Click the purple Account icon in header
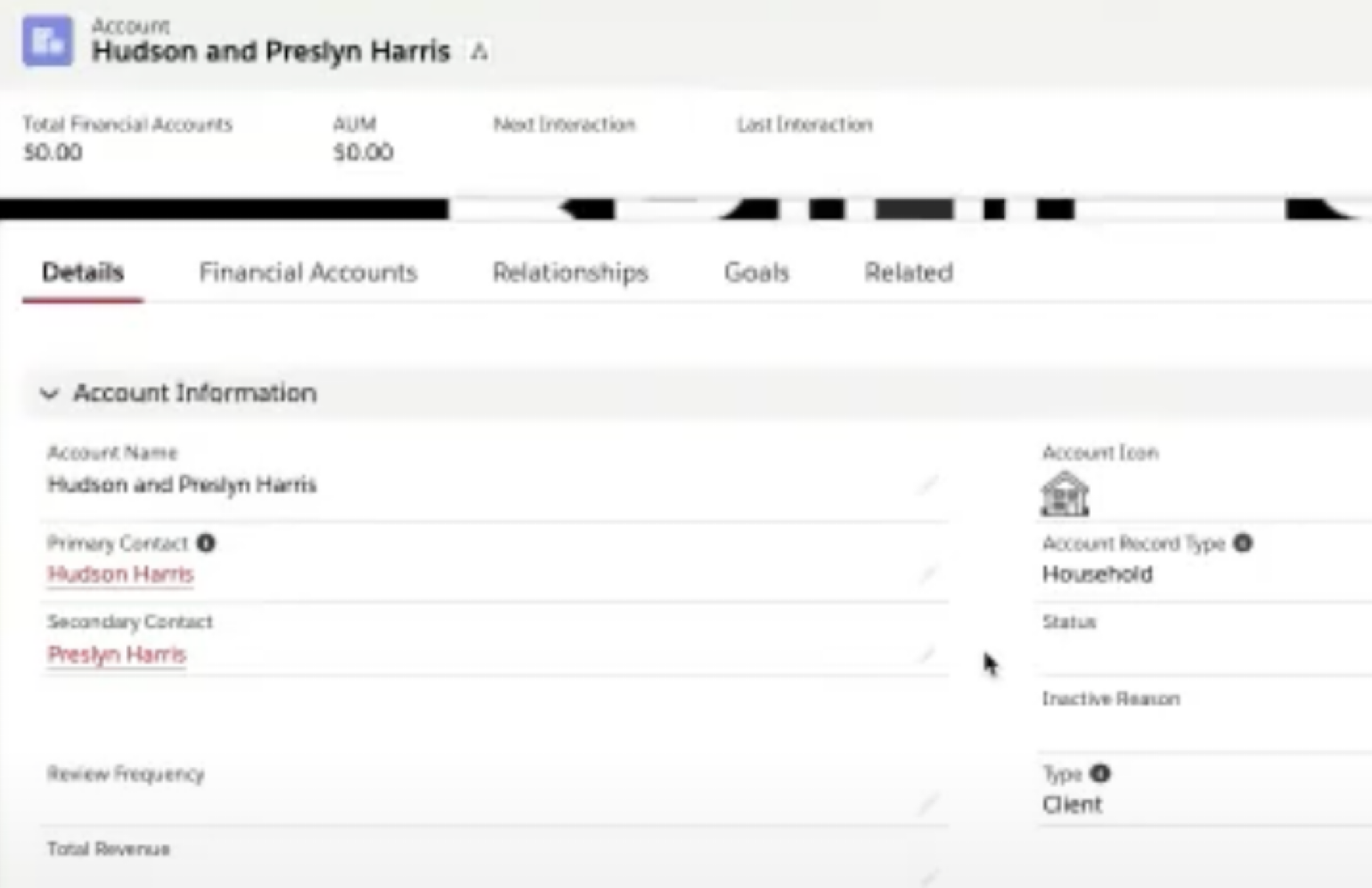The width and height of the screenshot is (1372, 888). point(47,40)
